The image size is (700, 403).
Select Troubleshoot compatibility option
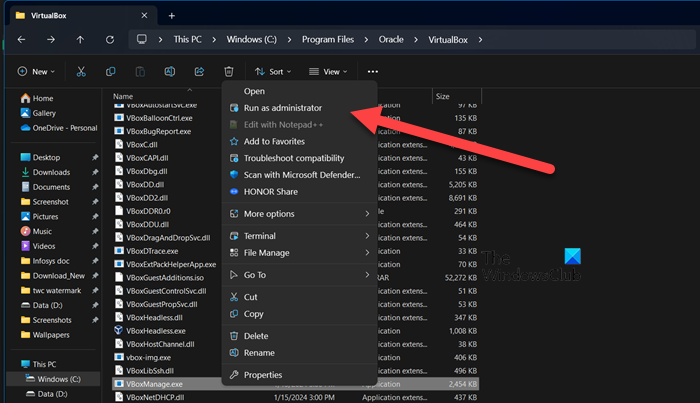pyautogui.click(x=293, y=158)
